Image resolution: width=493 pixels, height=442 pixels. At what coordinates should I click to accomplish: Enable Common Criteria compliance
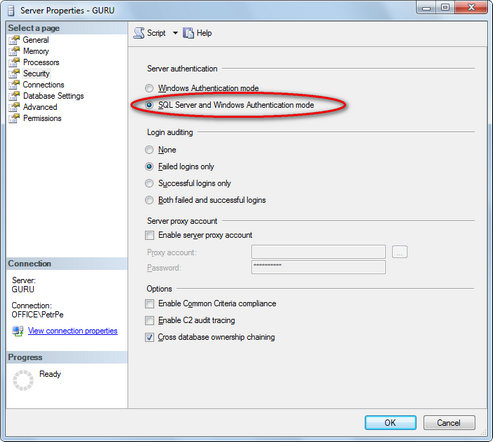pyautogui.click(x=149, y=304)
